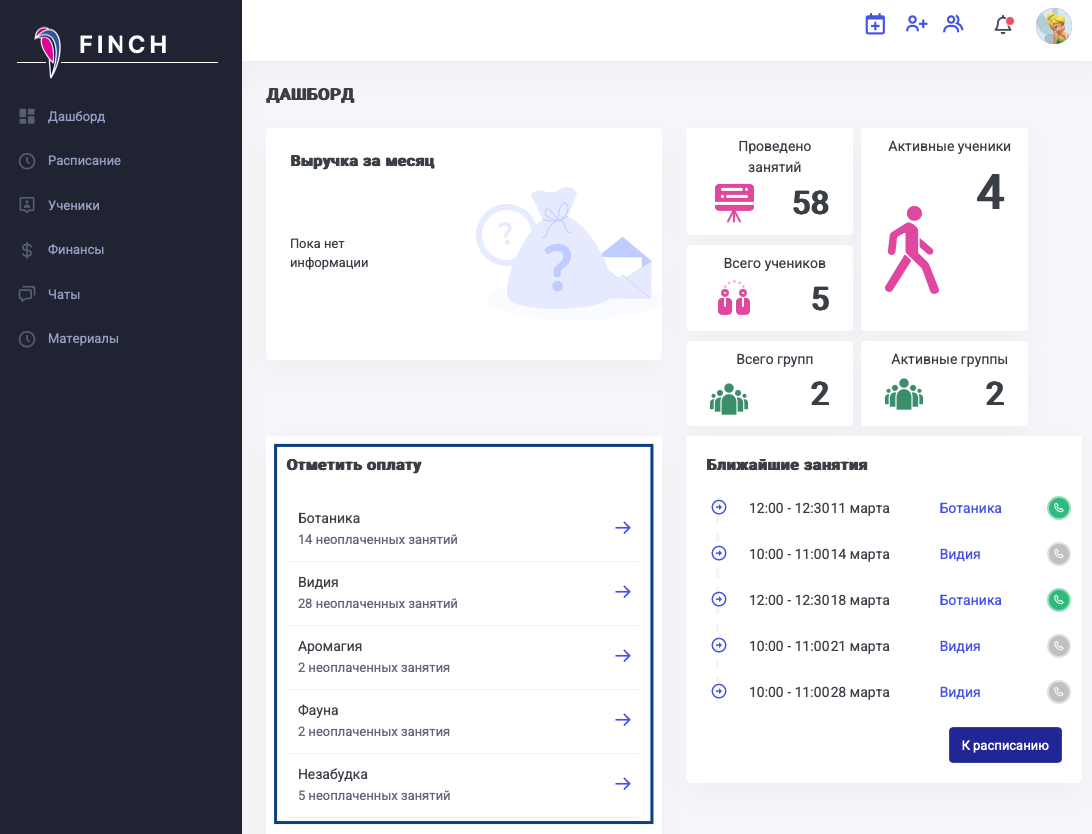The width and height of the screenshot is (1092, 834).
Task: Click the add student icon in header
Action: click(x=916, y=25)
